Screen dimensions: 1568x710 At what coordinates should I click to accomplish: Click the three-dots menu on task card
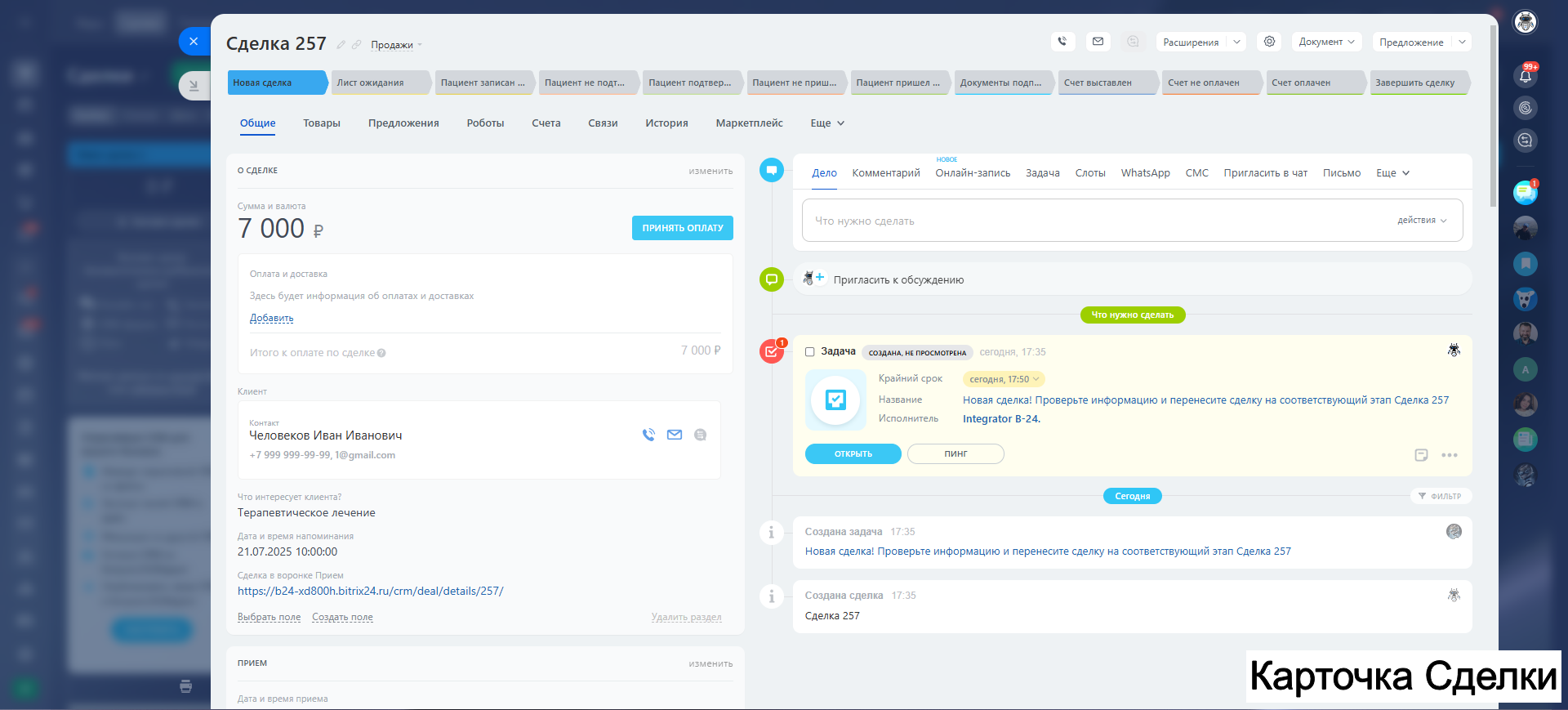(1450, 455)
